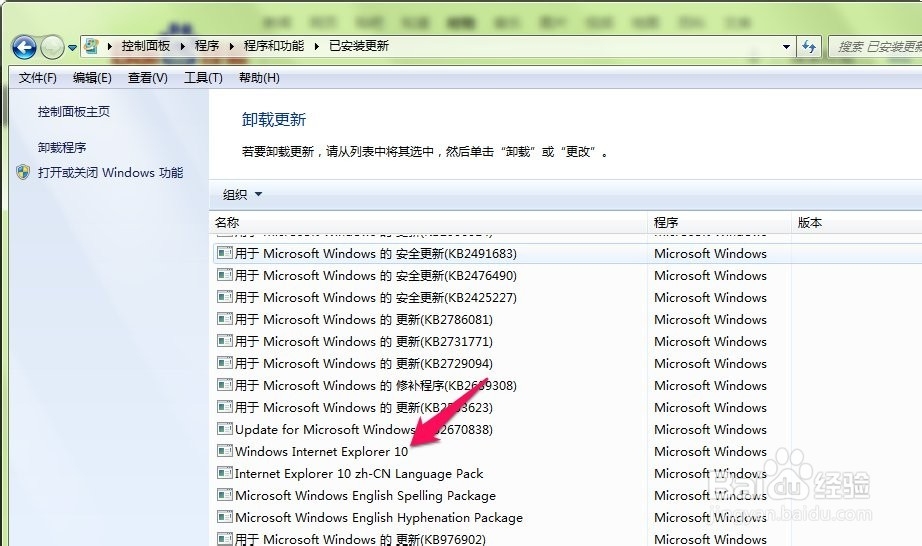Select the KB2476490 security update row
922x546 pixels.
(566, 275)
